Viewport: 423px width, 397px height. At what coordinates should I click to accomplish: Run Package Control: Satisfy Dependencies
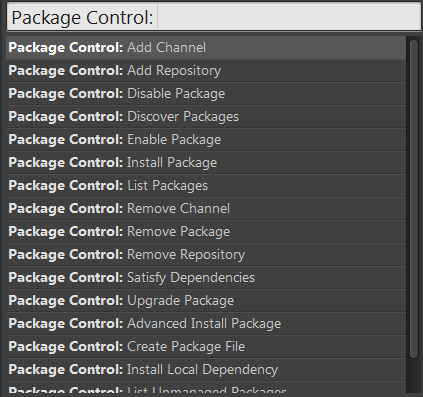pyautogui.click(x=206, y=278)
